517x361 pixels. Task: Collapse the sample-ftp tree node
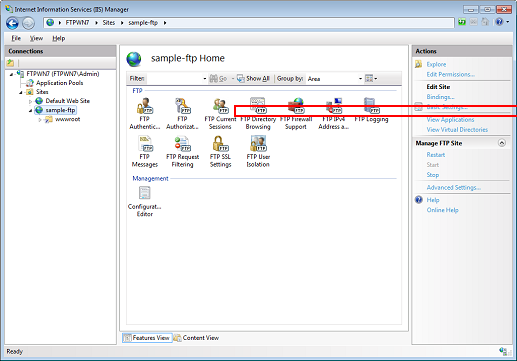coord(30,110)
